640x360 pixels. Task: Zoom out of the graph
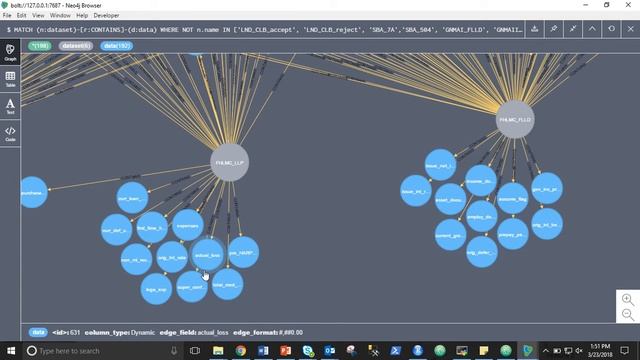[x=628, y=314]
